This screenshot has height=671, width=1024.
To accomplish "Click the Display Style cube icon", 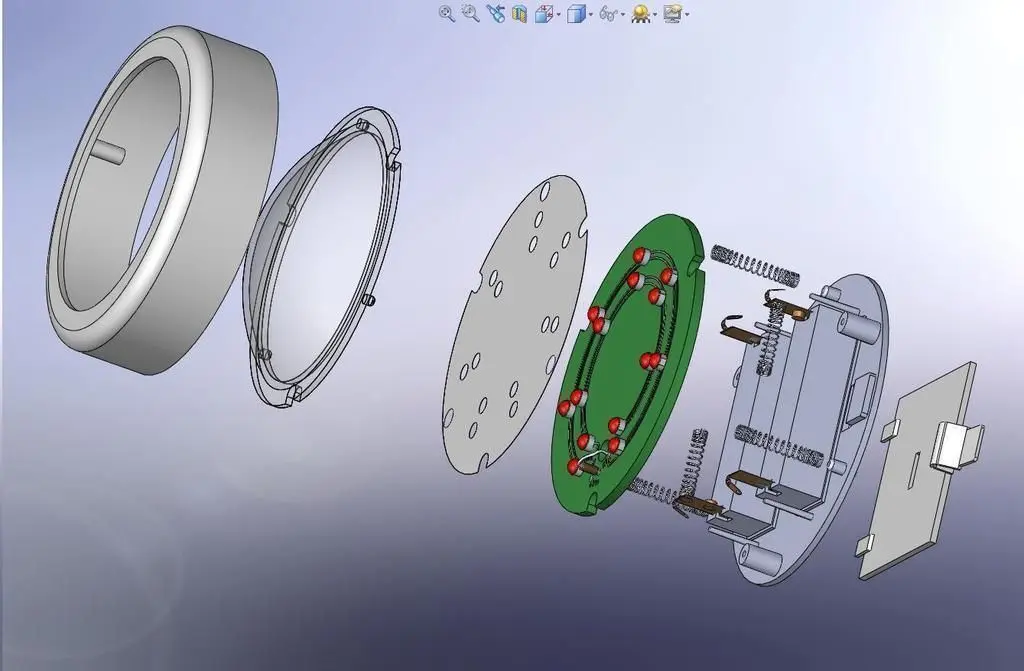I will pos(576,14).
